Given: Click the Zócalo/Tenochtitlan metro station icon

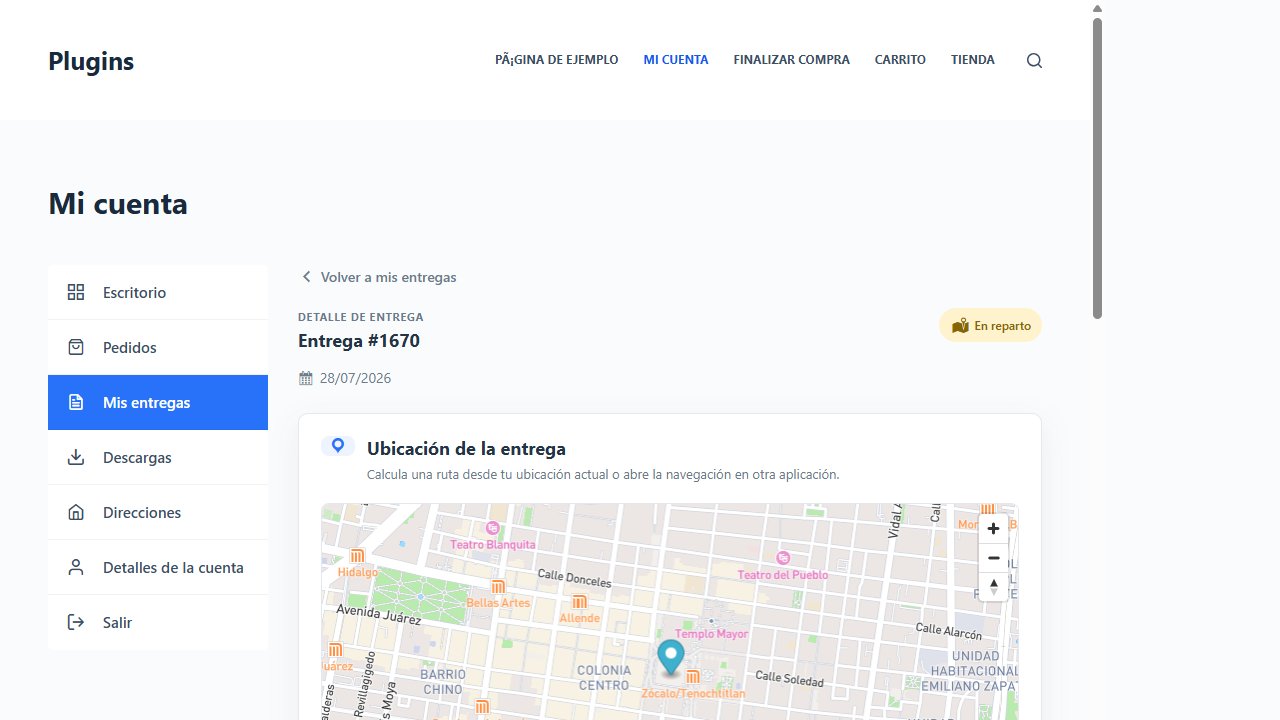Looking at the screenshot, I should pos(693,677).
